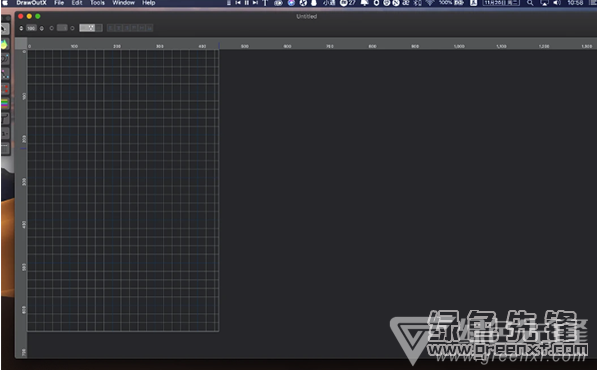
Task: Toggle the round button before the gray field
Action: tap(52, 28)
